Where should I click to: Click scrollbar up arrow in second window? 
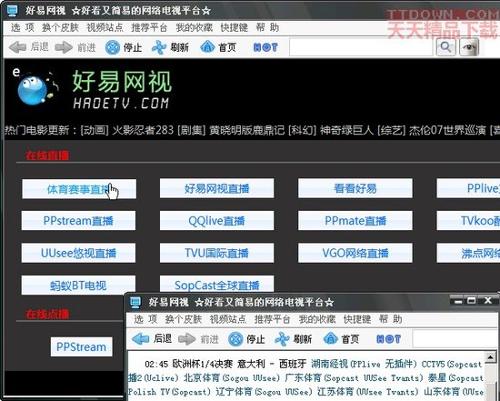491,357
